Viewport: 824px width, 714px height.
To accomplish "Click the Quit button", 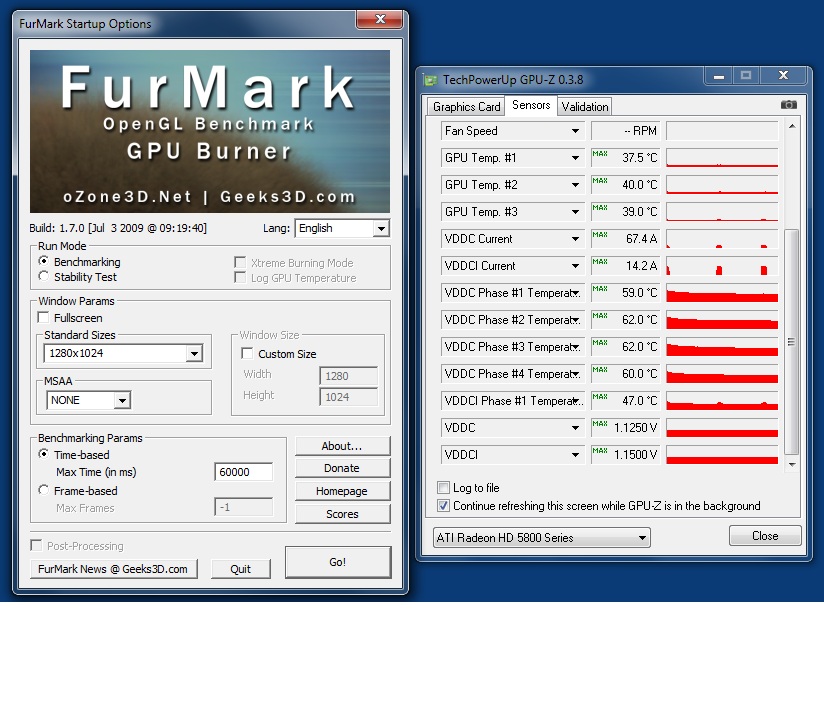I will tap(241, 569).
